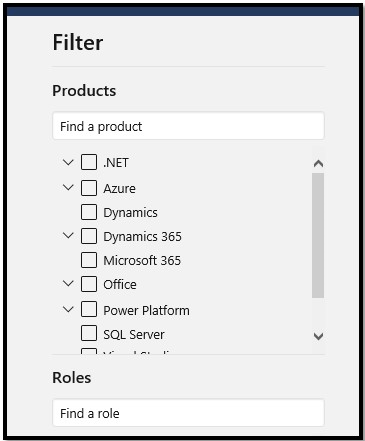The width and height of the screenshot is (365, 441).
Task: Enable the Power Platform checkbox
Action: [89, 310]
